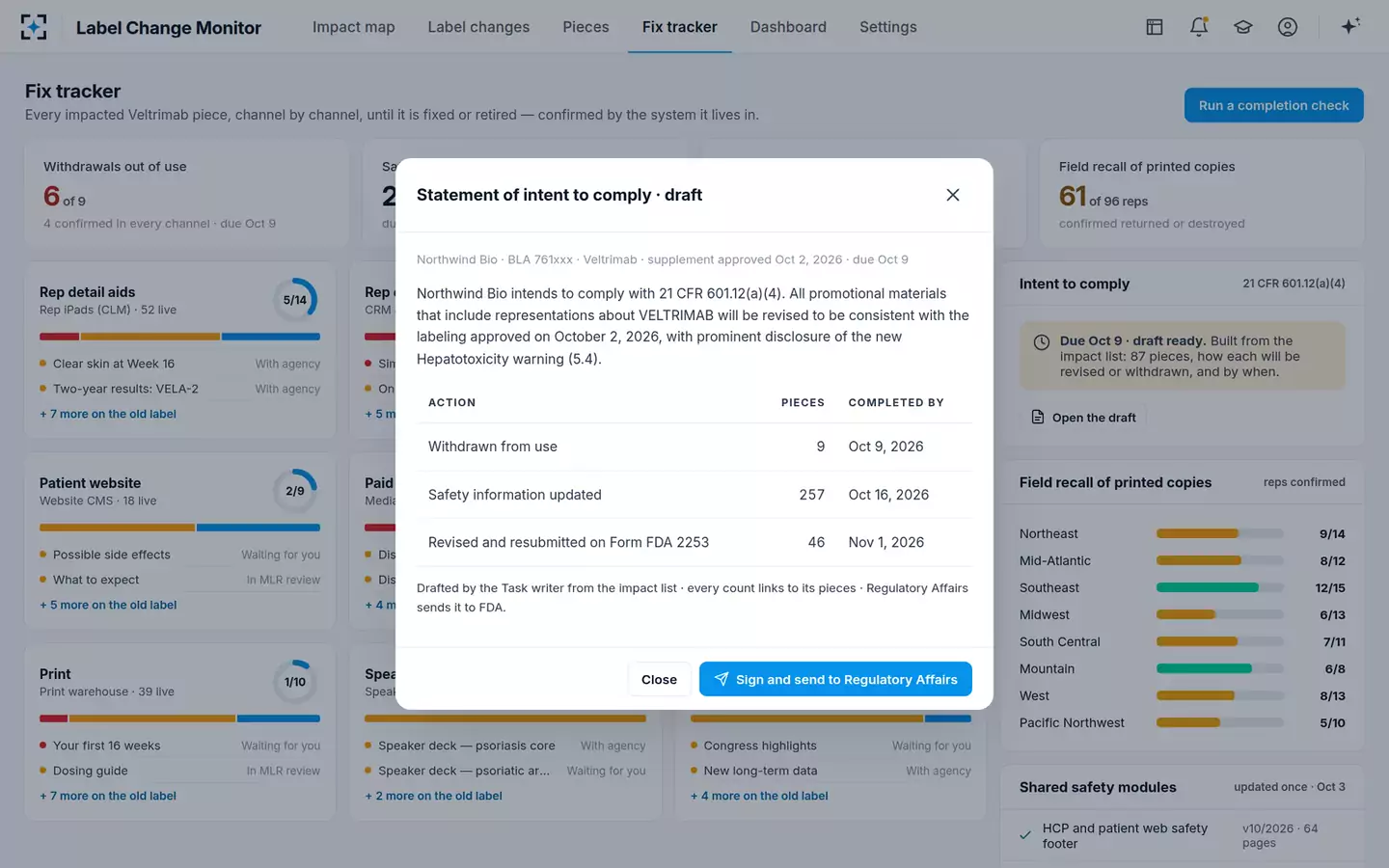Open the layout panel icon in header
Viewport: 1389px width, 868px height.
click(x=1155, y=27)
